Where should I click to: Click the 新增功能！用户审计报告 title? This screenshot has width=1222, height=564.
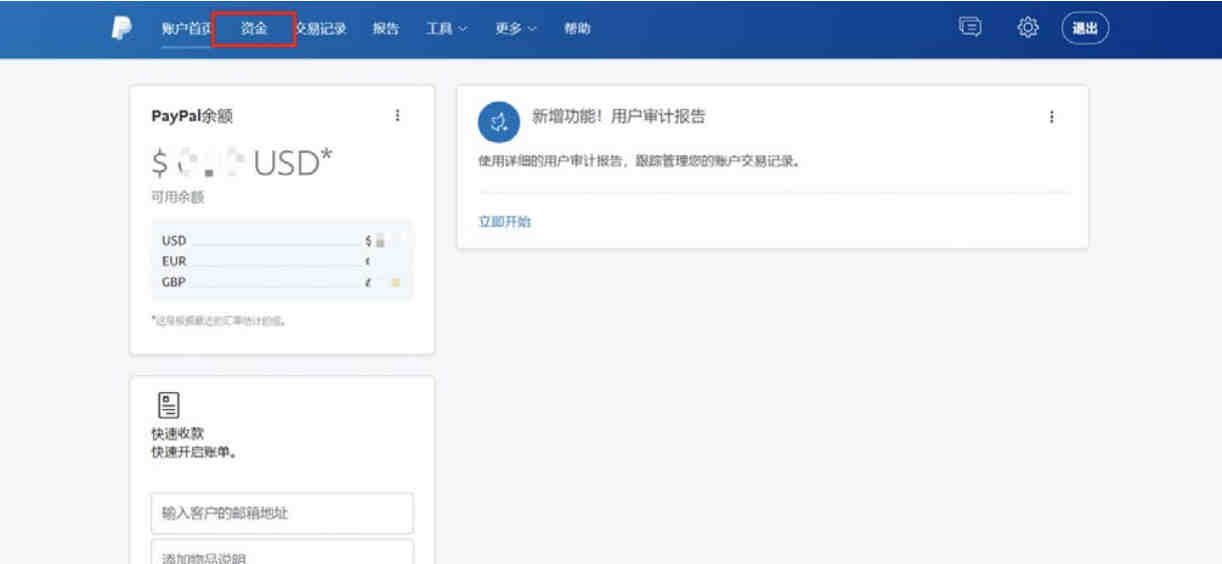[618, 117]
